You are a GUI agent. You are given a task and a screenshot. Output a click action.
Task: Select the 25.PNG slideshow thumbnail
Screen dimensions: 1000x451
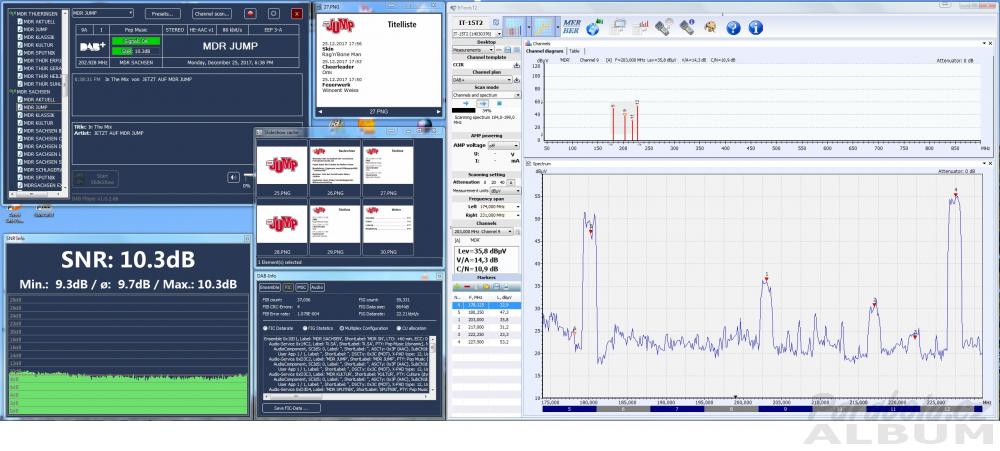282,167
